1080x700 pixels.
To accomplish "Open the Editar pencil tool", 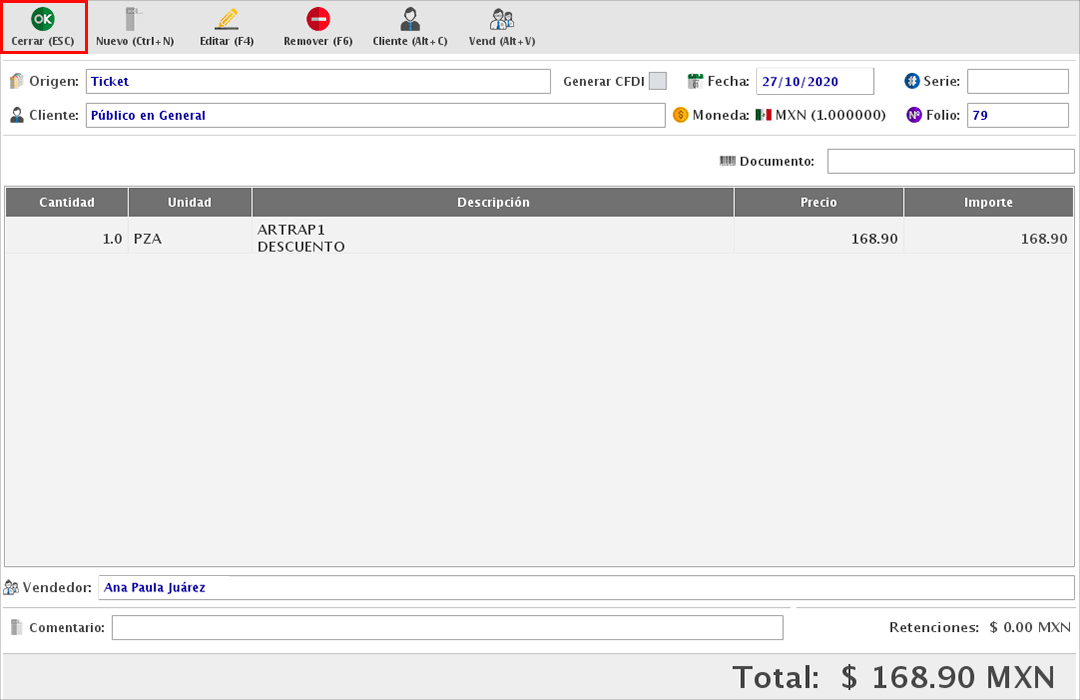I will tap(227, 19).
